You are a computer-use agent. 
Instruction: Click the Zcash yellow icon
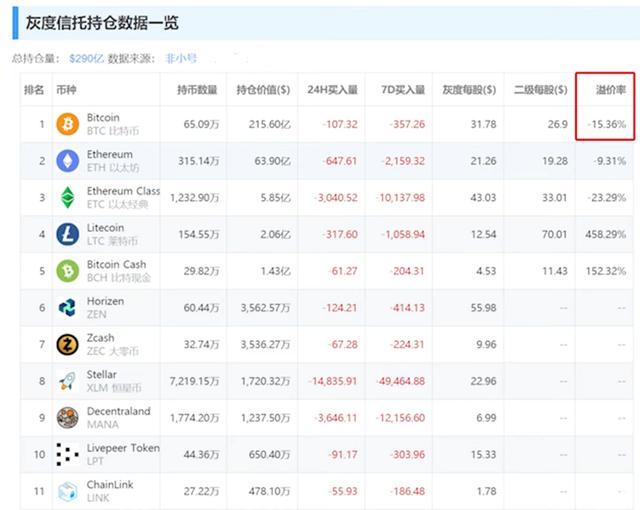67,344
